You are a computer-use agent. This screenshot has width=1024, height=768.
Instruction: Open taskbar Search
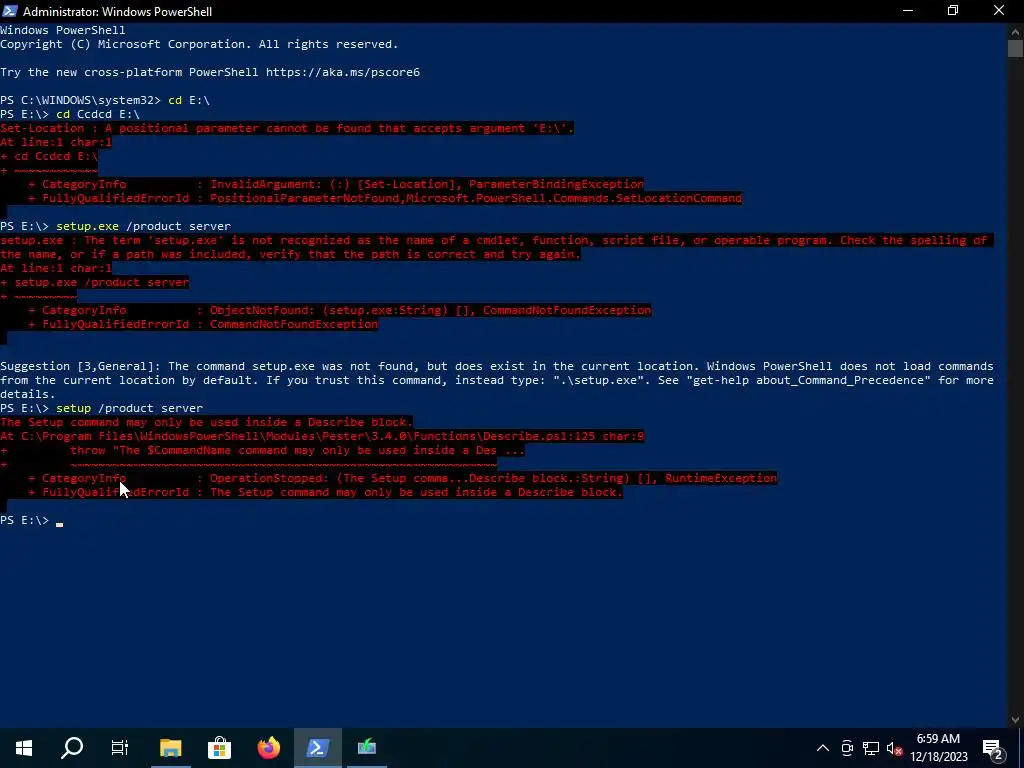pos(72,748)
